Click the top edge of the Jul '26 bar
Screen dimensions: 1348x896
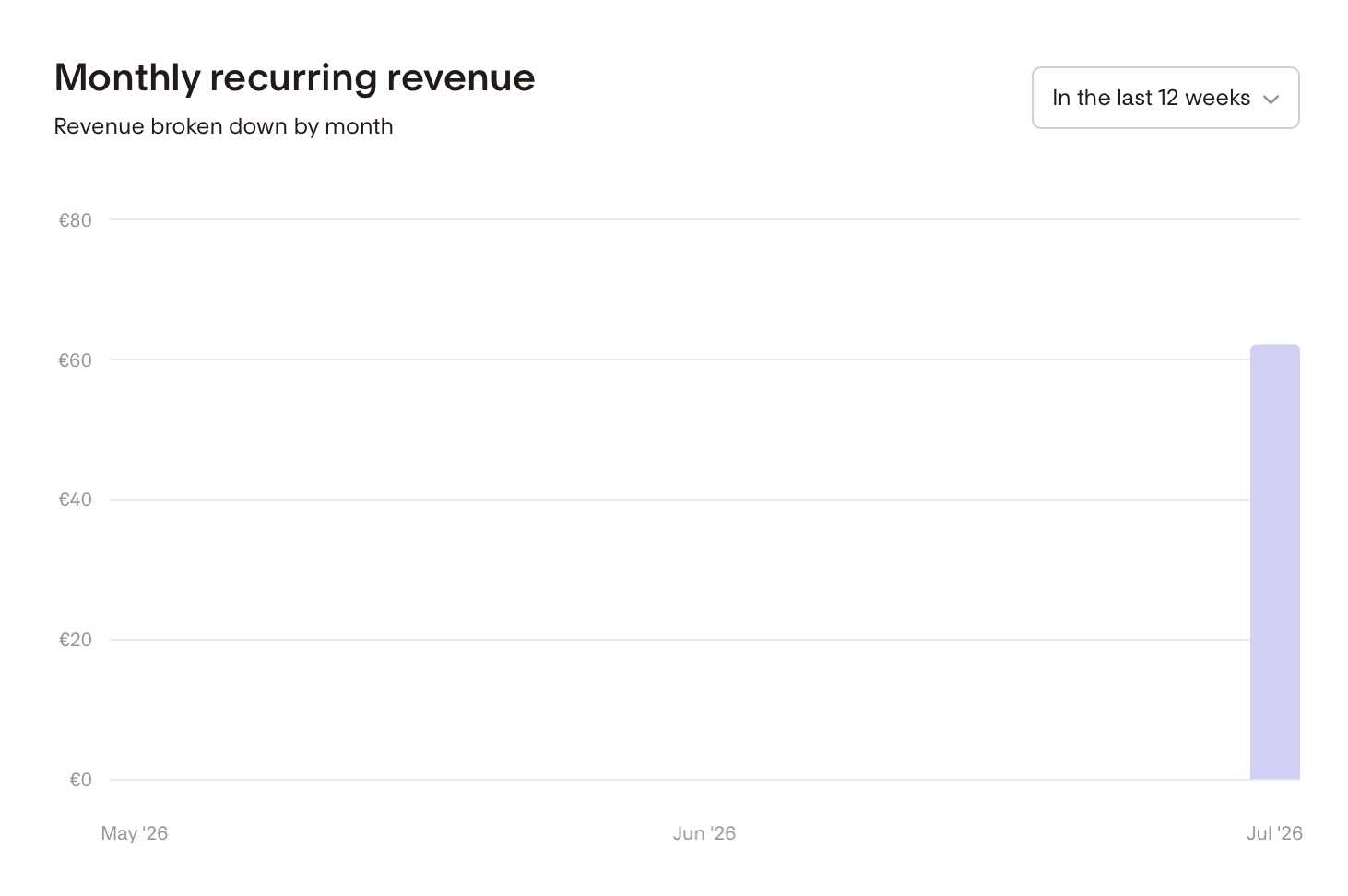point(1275,346)
